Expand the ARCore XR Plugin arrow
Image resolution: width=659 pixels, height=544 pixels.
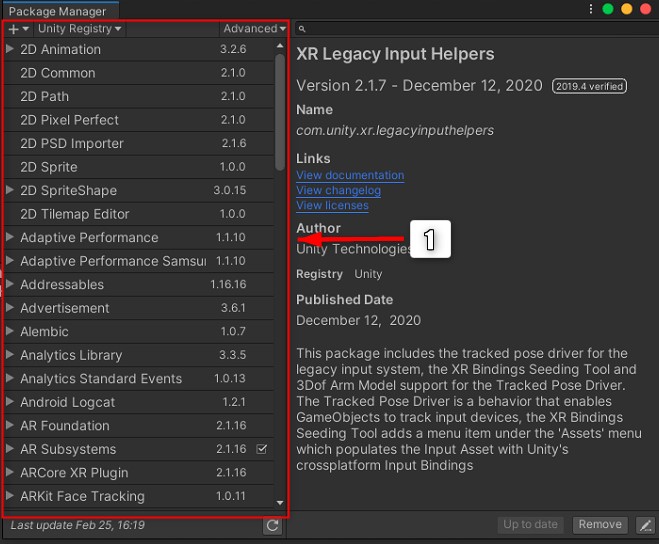coord(10,473)
